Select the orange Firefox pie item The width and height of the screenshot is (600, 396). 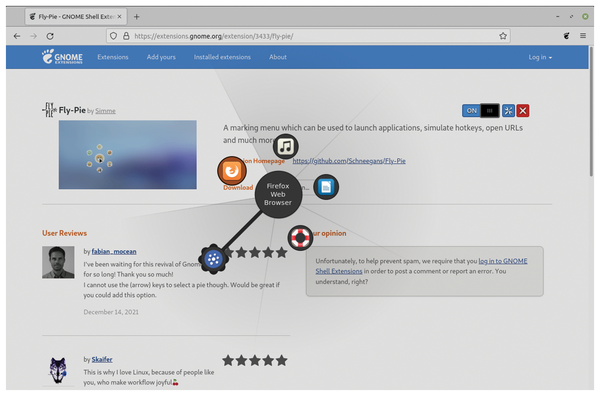point(232,171)
